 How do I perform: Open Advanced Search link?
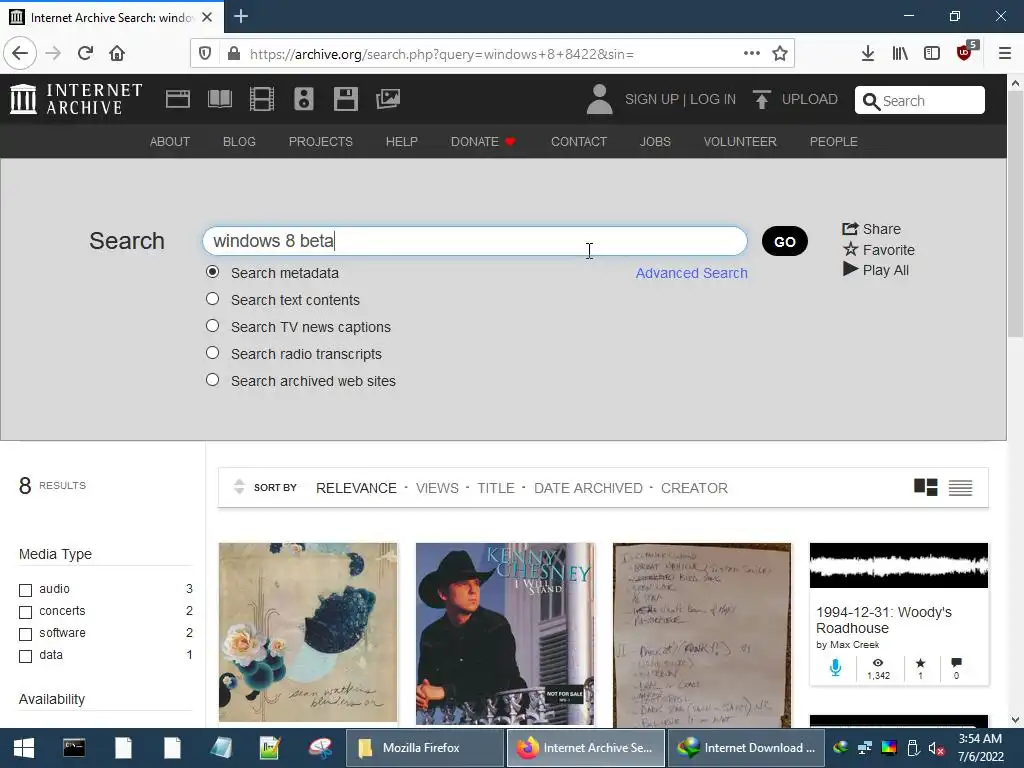(x=692, y=273)
